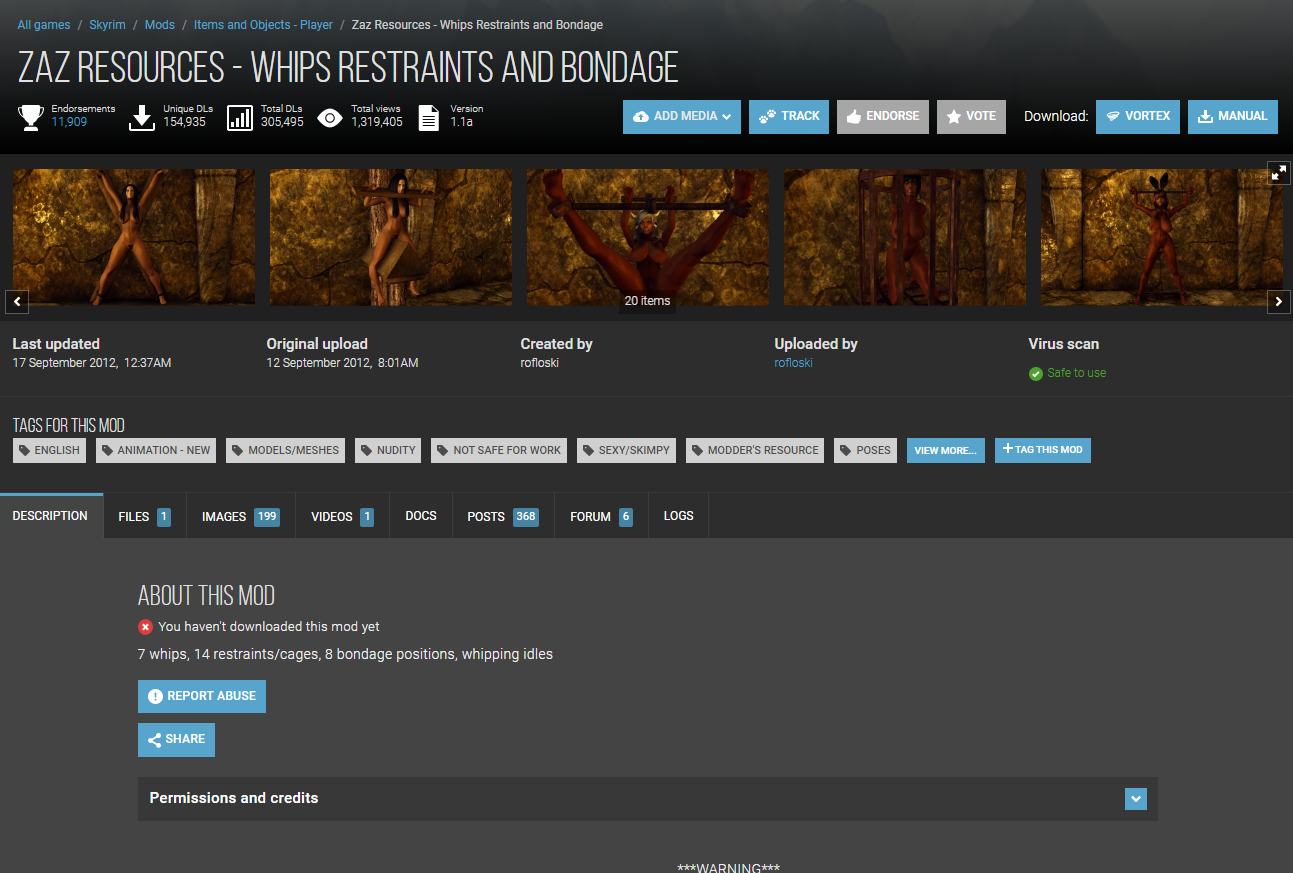The width and height of the screenshot is (1293, 873).
Task: Click the total downloads value 305,495
Action: click(283, 122)
